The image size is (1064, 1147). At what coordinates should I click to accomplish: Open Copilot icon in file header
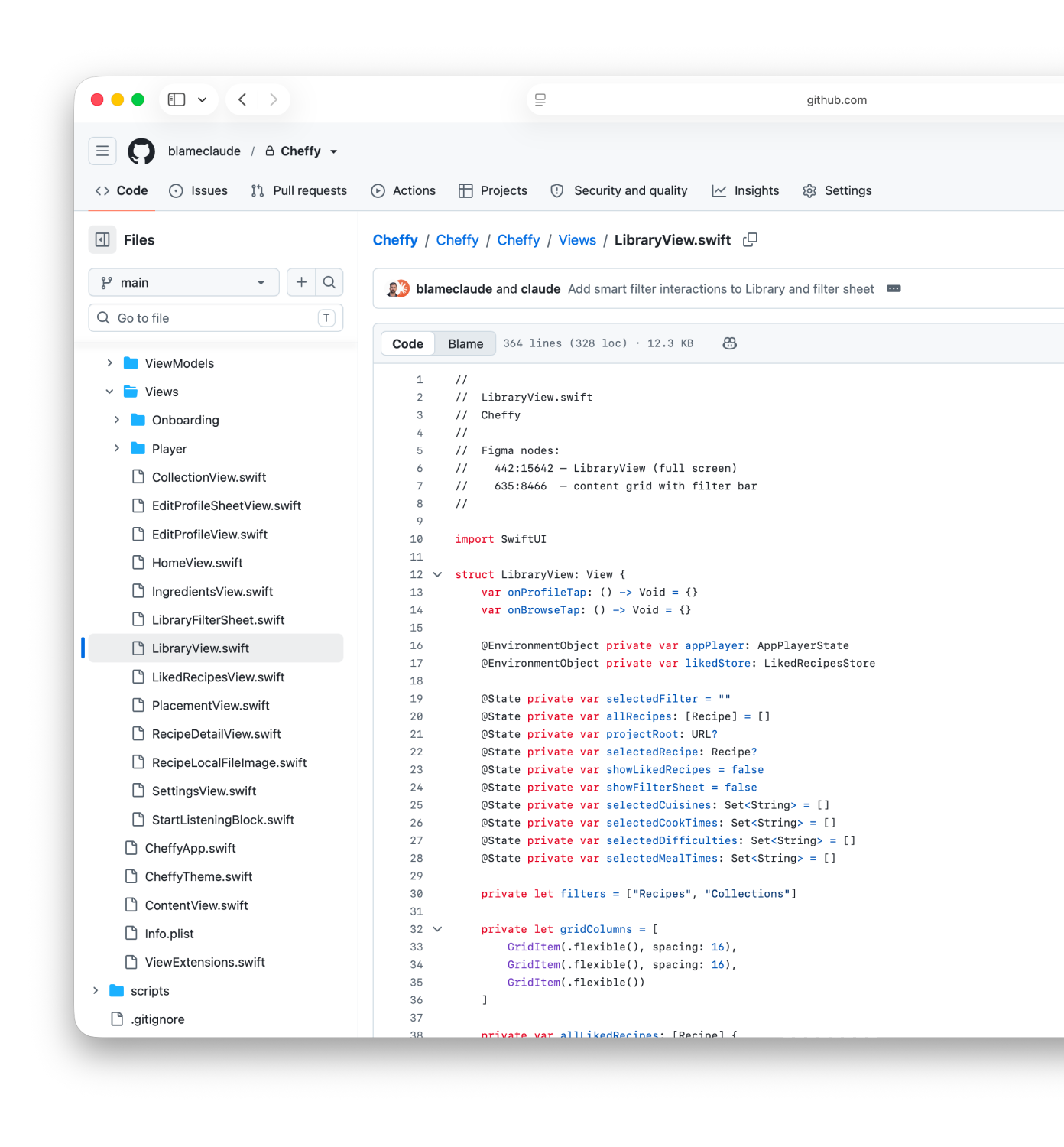[730, 344]
